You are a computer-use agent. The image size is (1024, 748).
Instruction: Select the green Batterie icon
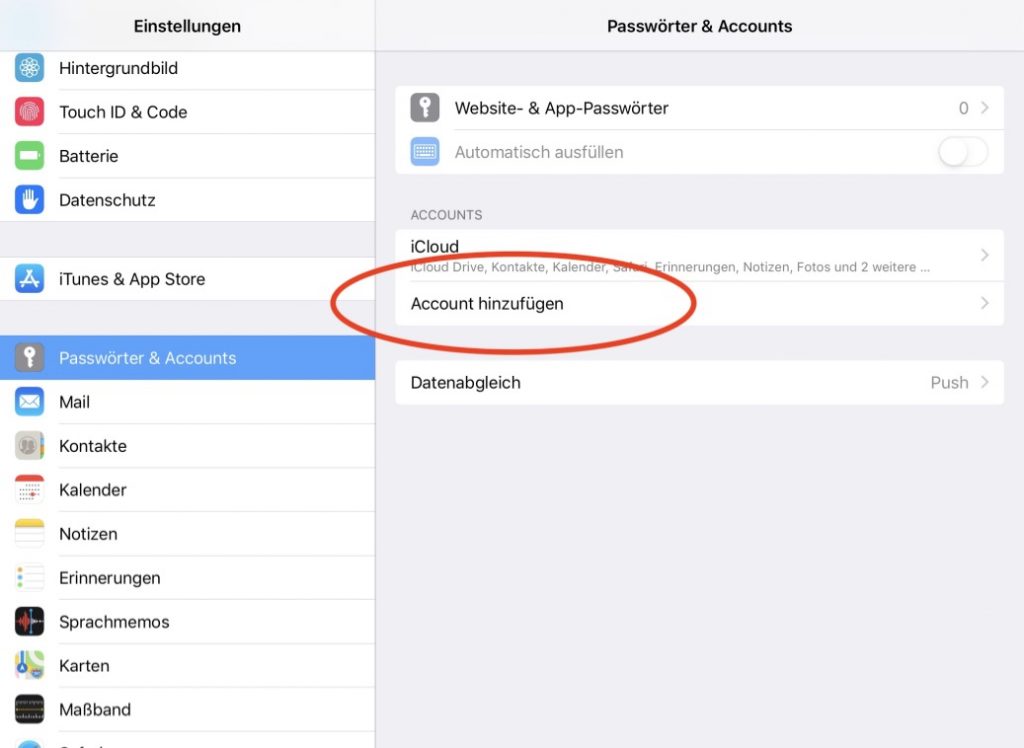[29, 155]
